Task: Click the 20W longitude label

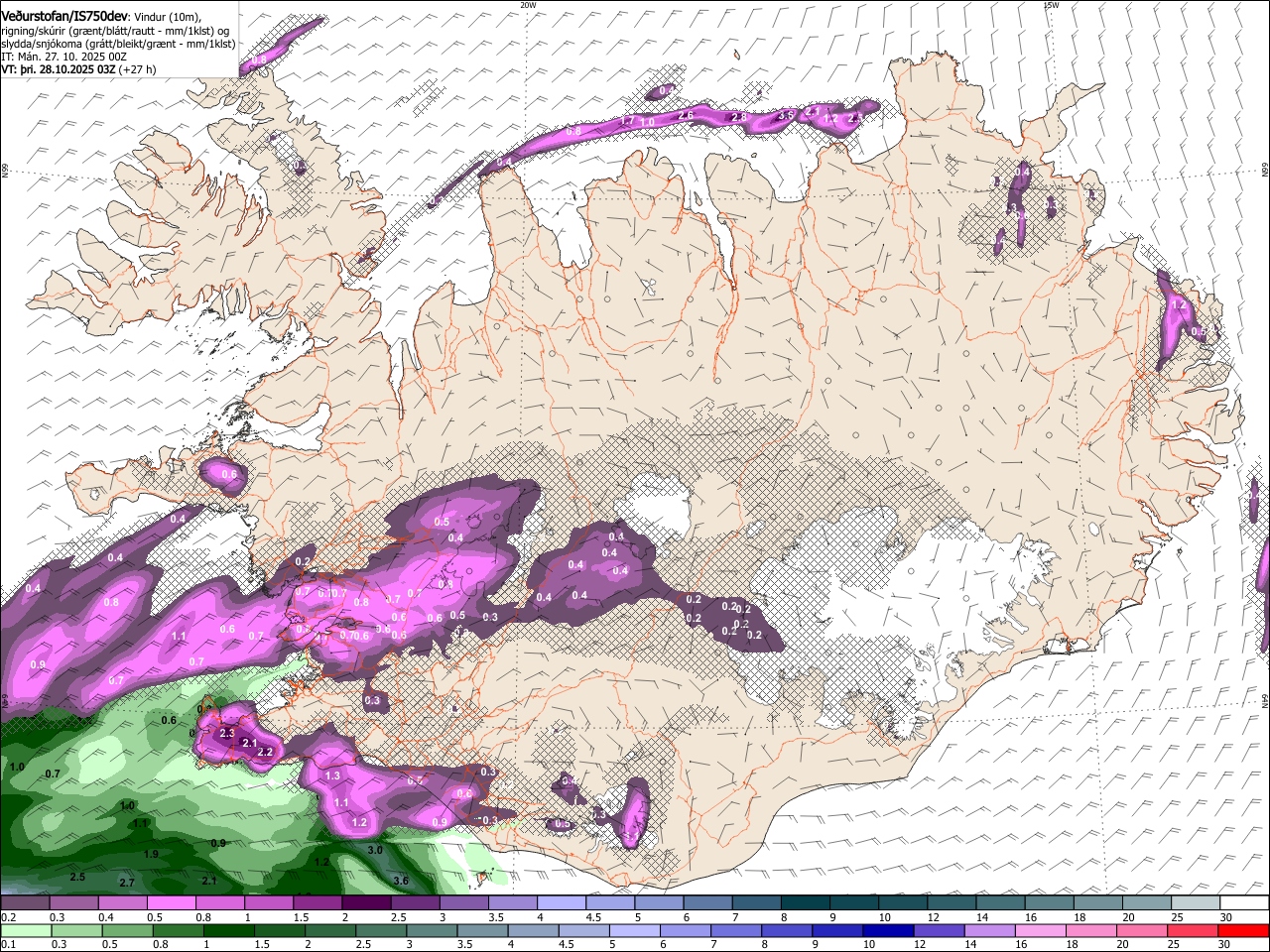Action: [528, 4]
